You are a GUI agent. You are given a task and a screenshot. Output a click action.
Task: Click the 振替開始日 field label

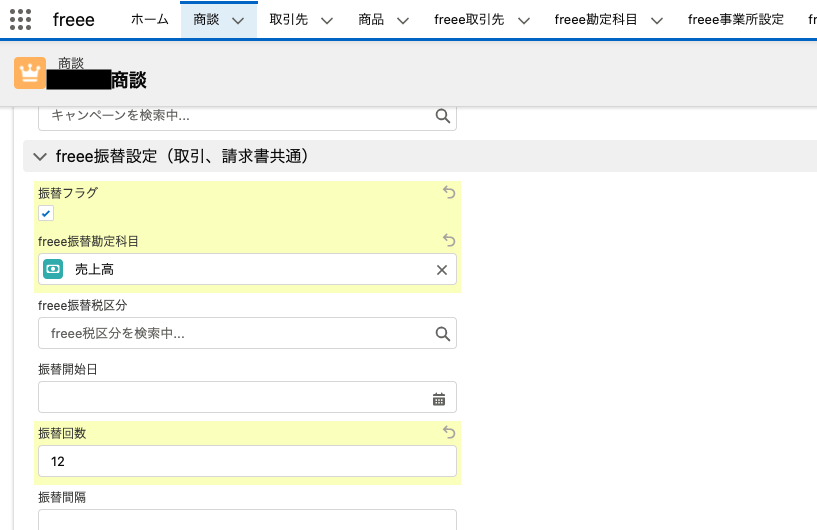point(68,369)
